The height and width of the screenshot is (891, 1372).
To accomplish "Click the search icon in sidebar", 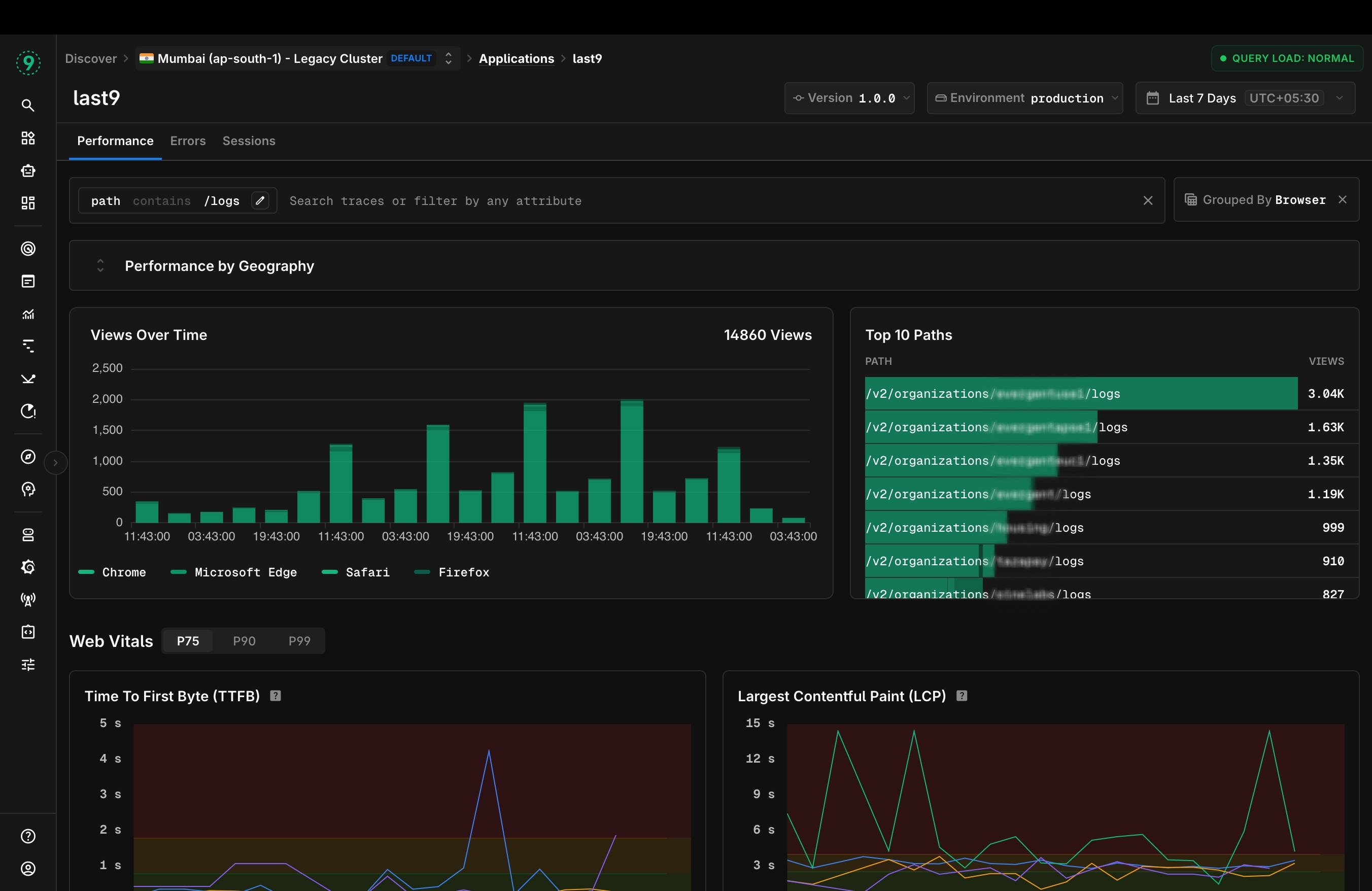I will tap(28, 106).
